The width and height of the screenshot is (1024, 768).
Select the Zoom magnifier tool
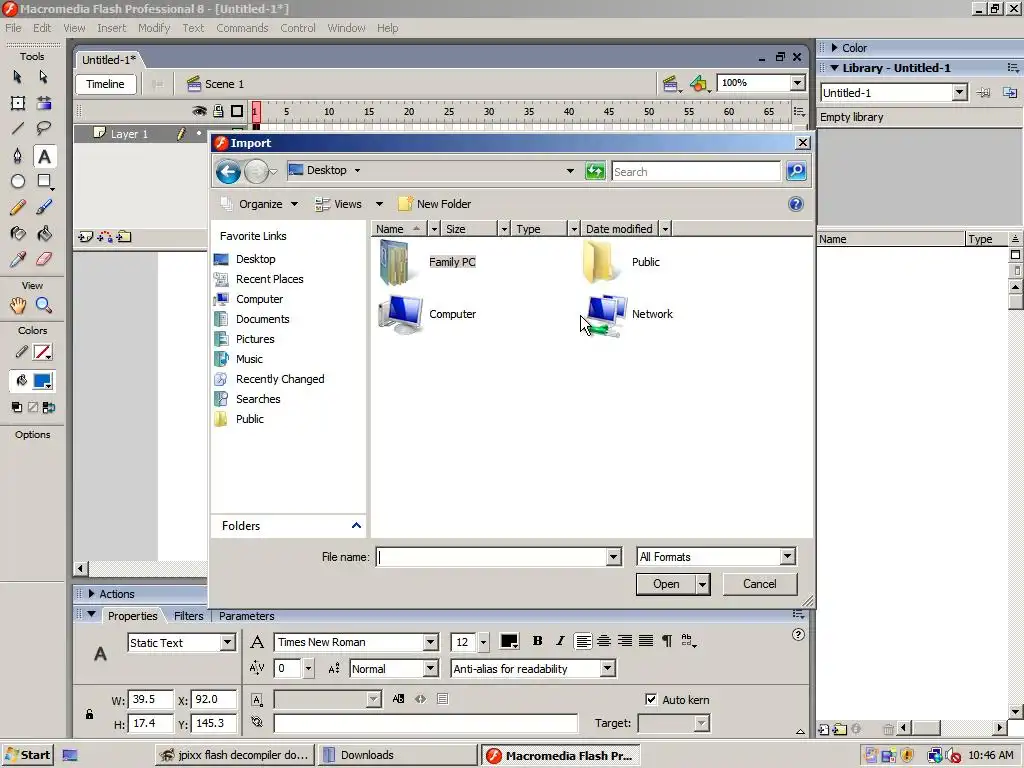[x=44, y=305]
